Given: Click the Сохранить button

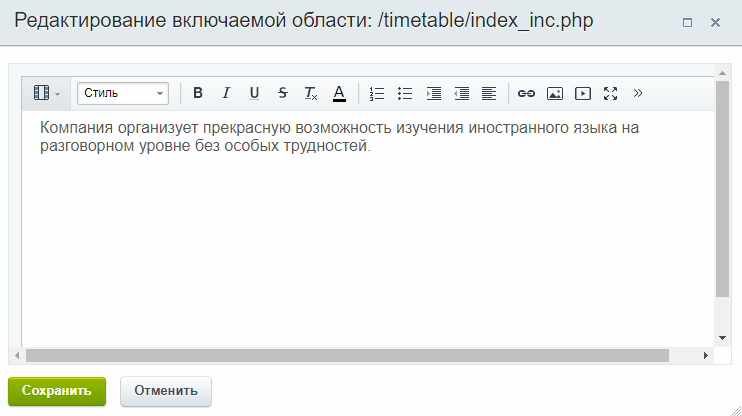Looking at the screenshot, I should point(57,391).
